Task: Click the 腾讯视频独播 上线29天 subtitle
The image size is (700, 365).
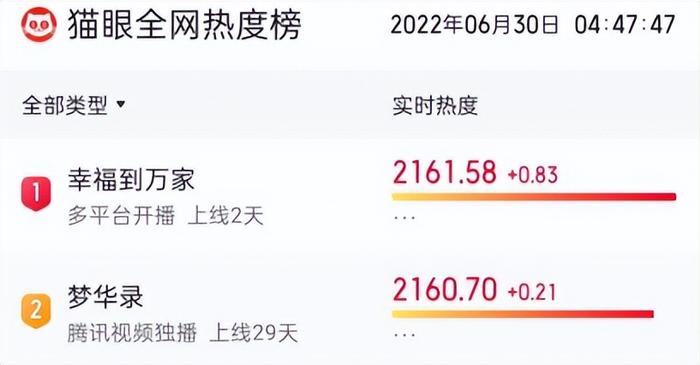Action: (183, 333)
